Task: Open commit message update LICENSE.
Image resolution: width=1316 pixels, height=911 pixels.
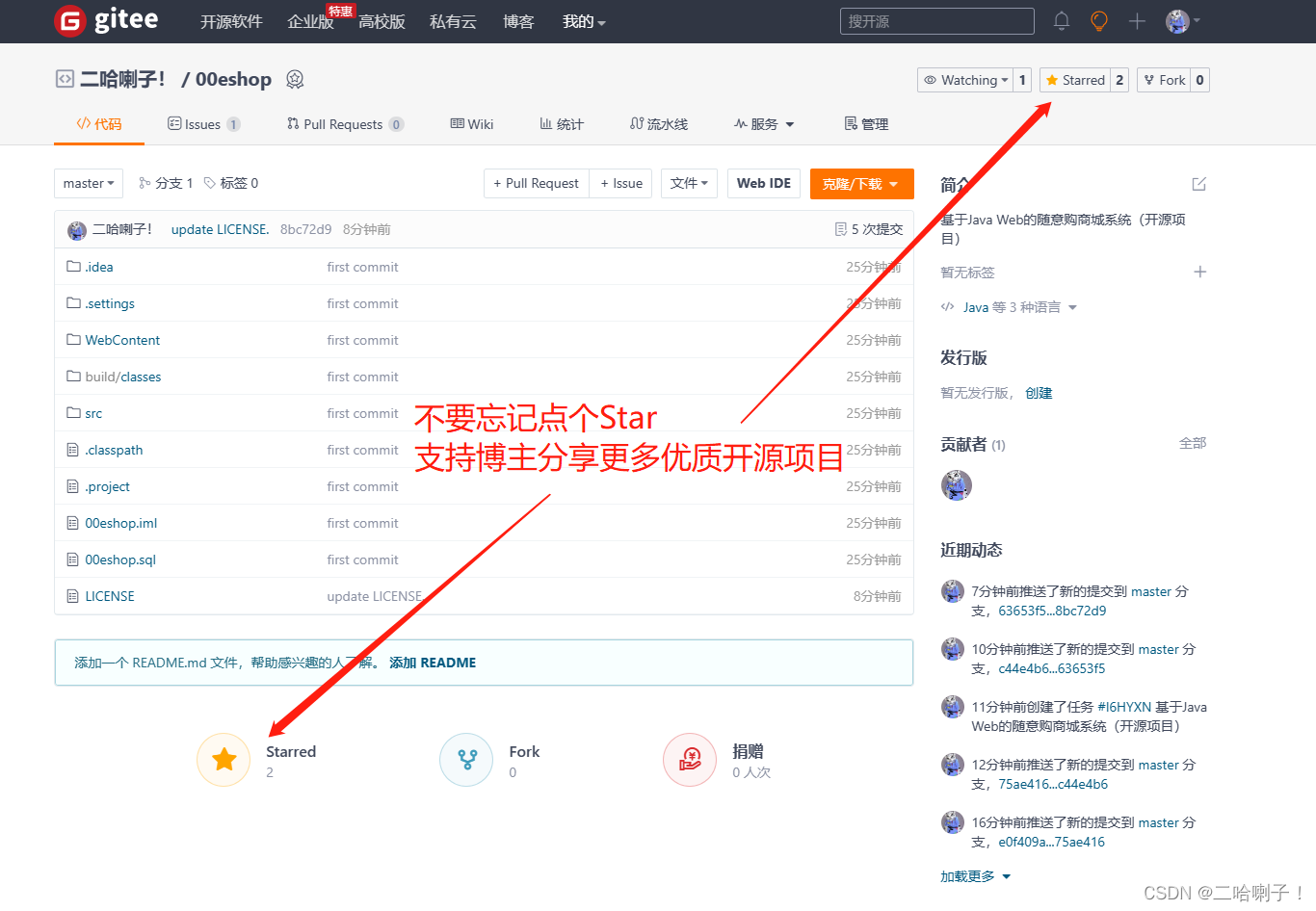Action: 220,229
